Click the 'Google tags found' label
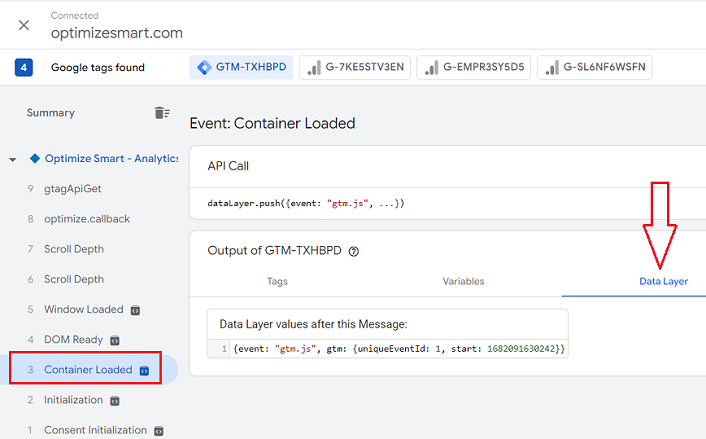Screen dimensions: 706x439 (98, 68)
